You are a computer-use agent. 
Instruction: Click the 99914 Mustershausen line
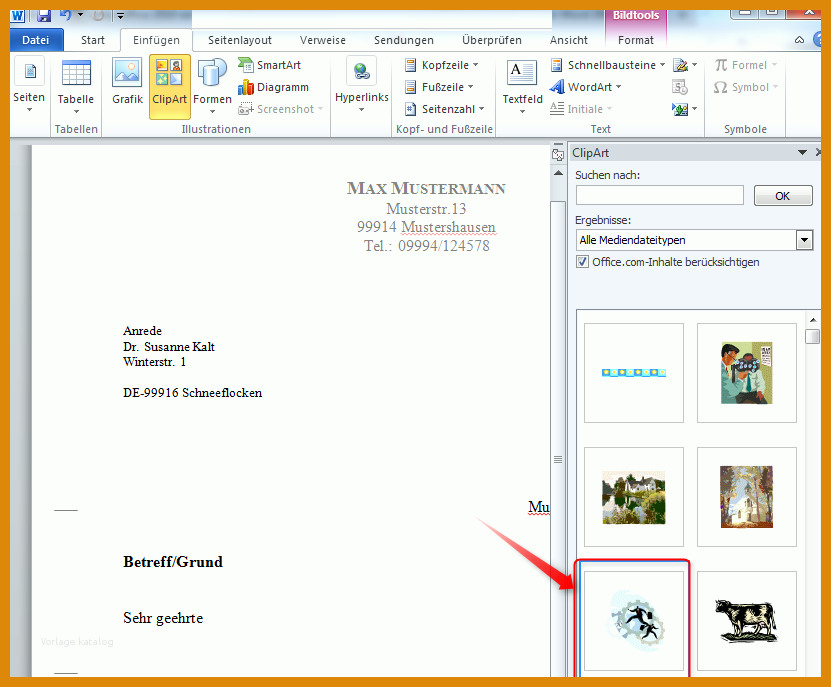[426, 227]
